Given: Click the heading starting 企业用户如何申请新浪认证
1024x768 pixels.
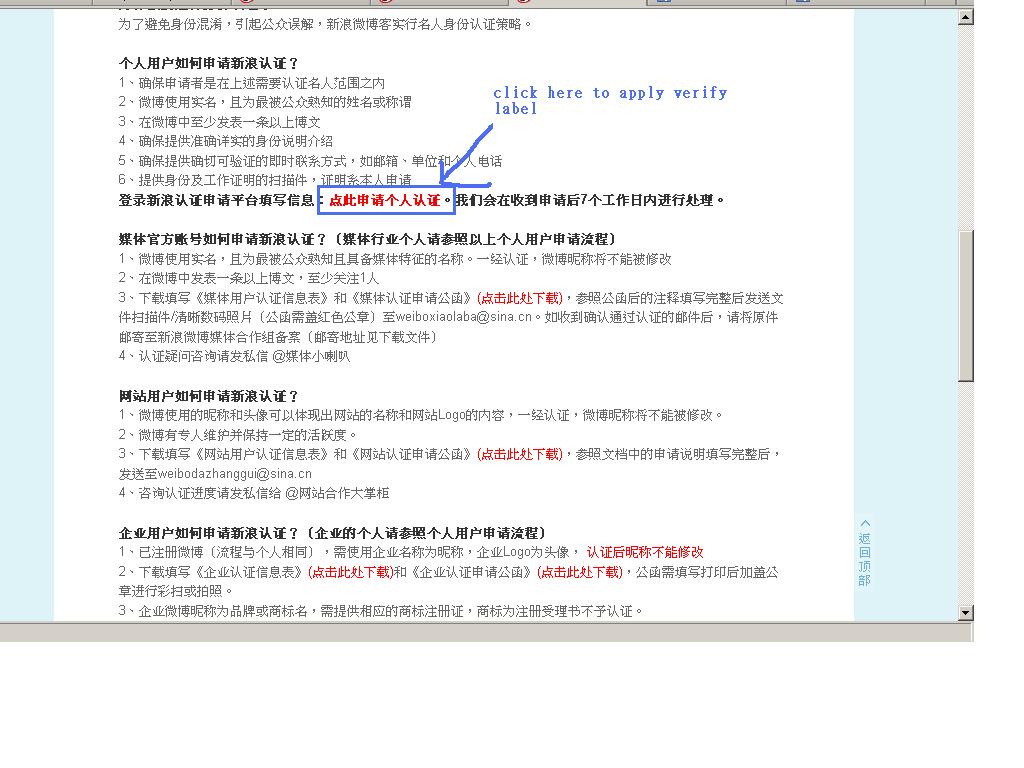Looking at the screenshot, I should click(333, 533).
